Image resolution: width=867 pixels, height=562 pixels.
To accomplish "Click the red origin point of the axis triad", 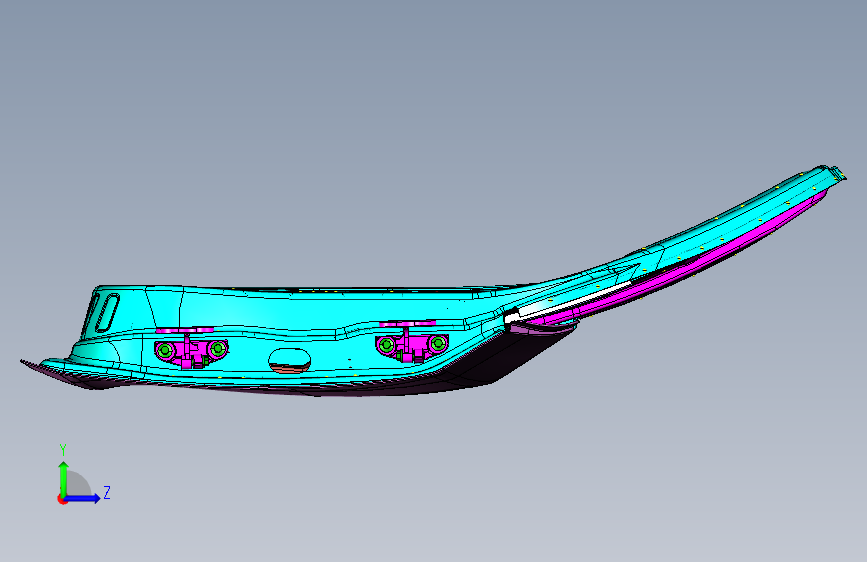I will point(62,499).
